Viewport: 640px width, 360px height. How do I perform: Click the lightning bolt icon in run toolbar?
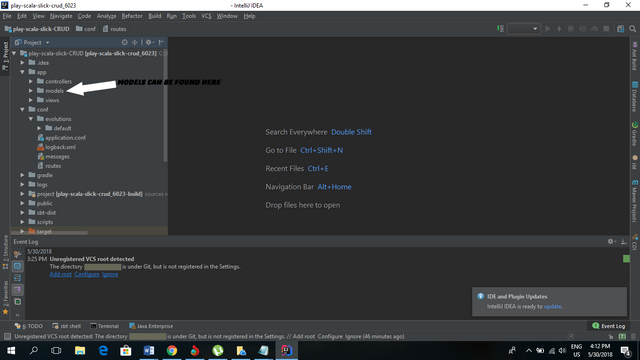[x=559, y=29]
